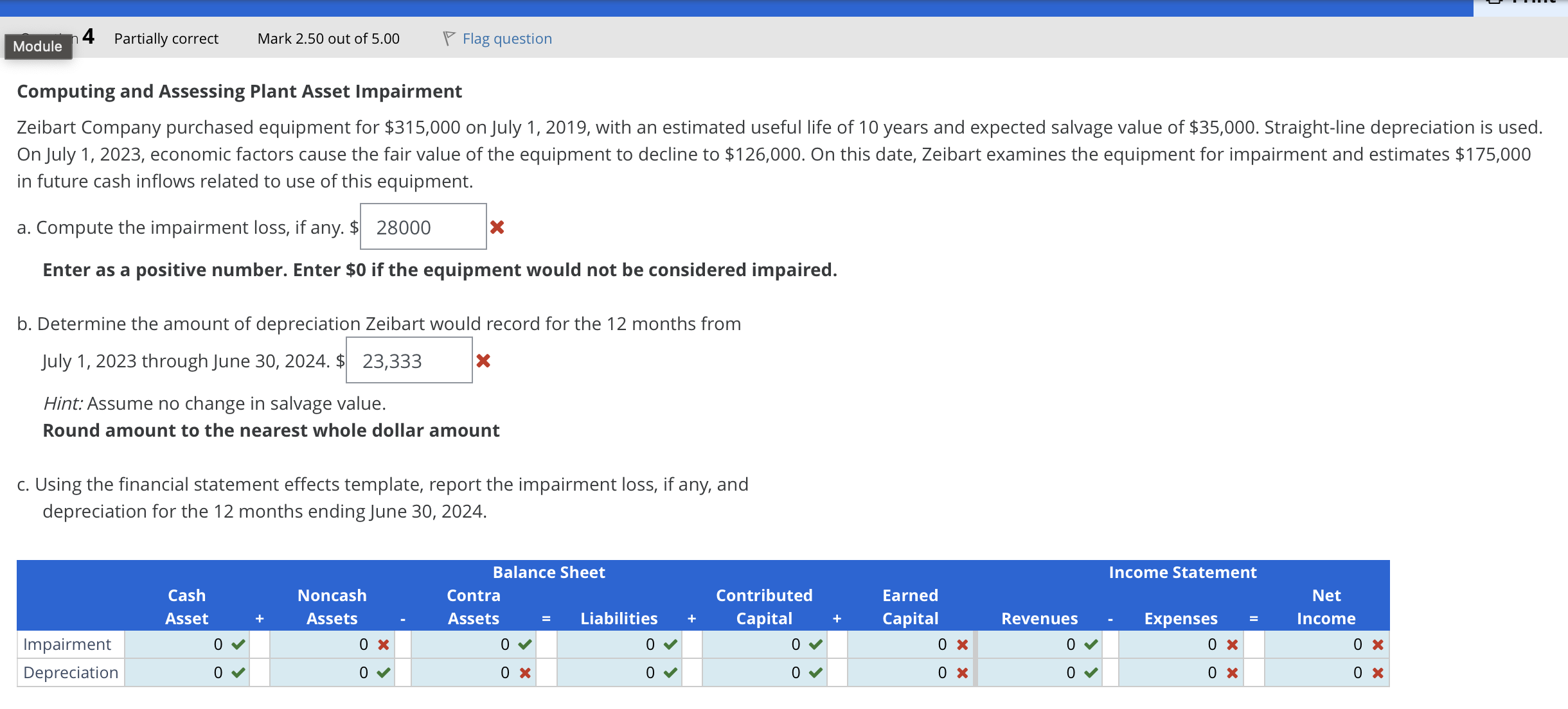The width and height of the screenshot is (1568, 709).
Task: Click red X beside the 23,333 answer
Action: tap(483, 361)
